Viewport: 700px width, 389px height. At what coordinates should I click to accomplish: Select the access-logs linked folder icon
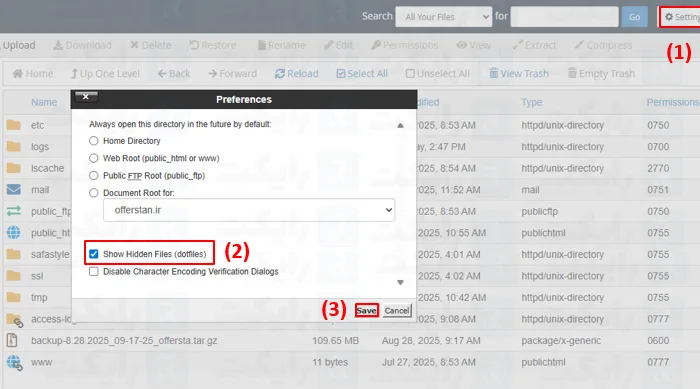tap(14, 319)
